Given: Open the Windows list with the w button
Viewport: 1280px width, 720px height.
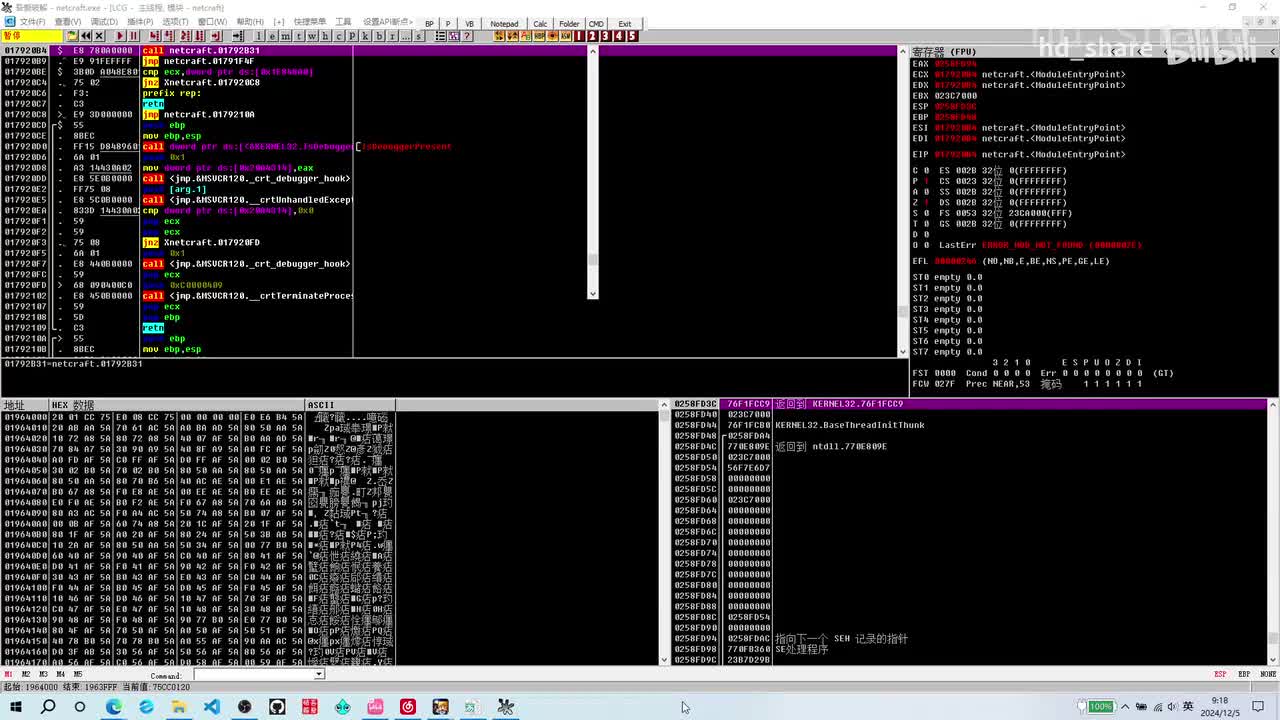Looking at the screenshot, I should pos(312,36).
